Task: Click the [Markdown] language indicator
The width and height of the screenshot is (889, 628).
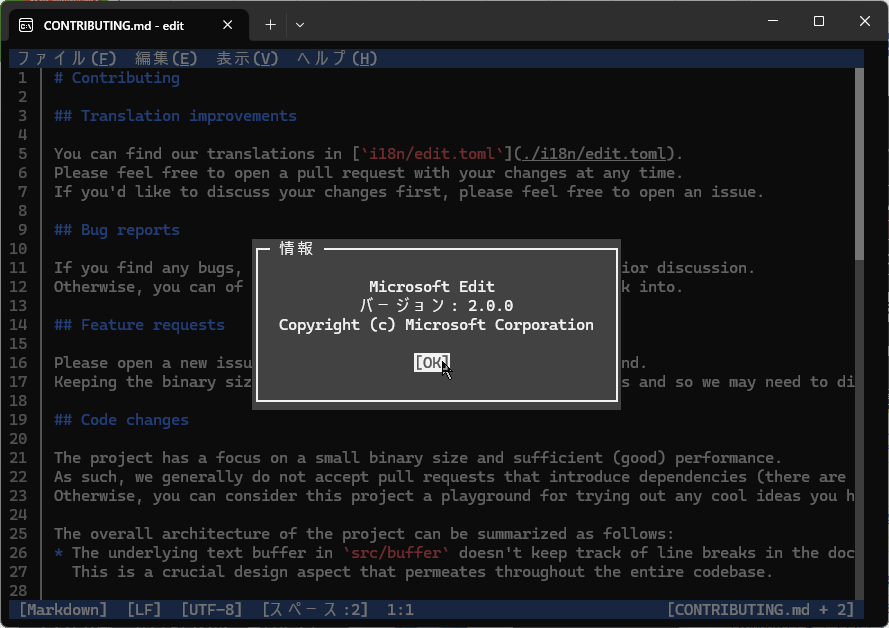Action: click(63, 610)
